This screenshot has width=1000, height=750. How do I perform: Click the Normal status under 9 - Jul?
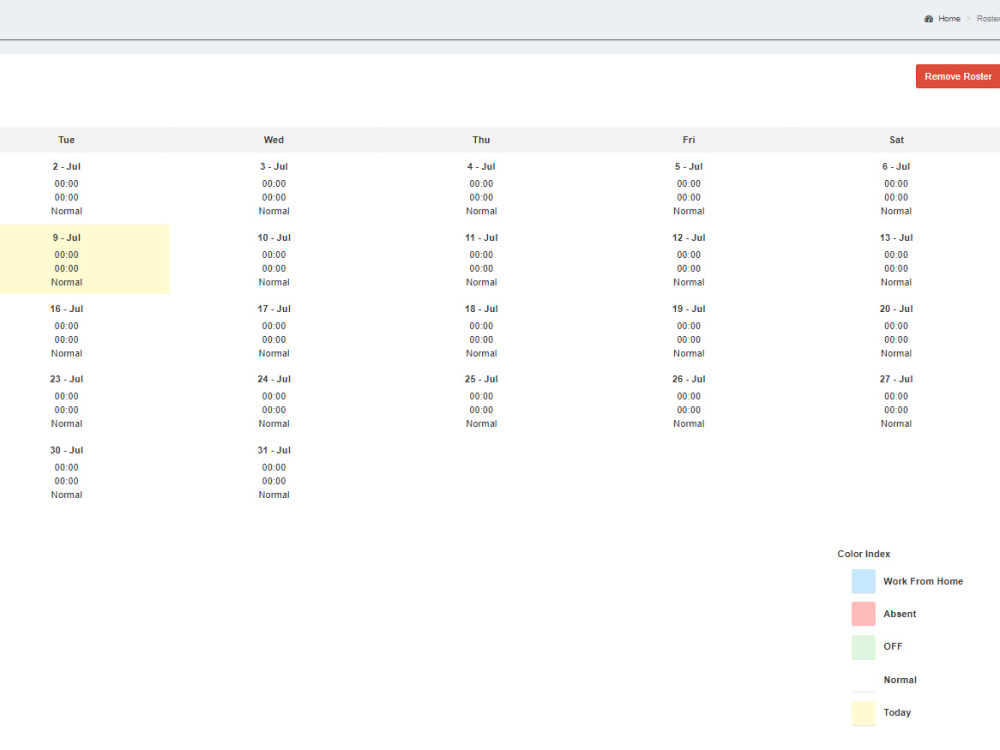pos(66,282)
